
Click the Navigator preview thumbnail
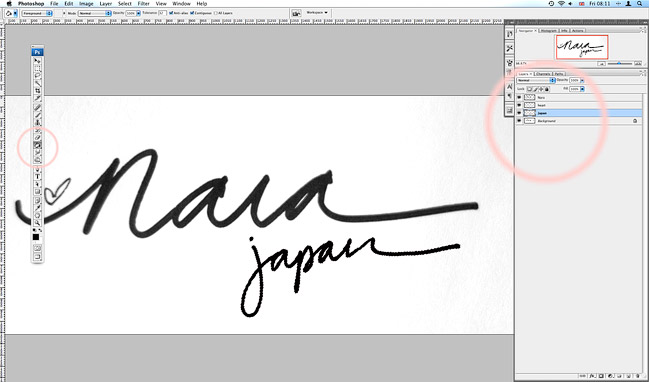point(582,47)
